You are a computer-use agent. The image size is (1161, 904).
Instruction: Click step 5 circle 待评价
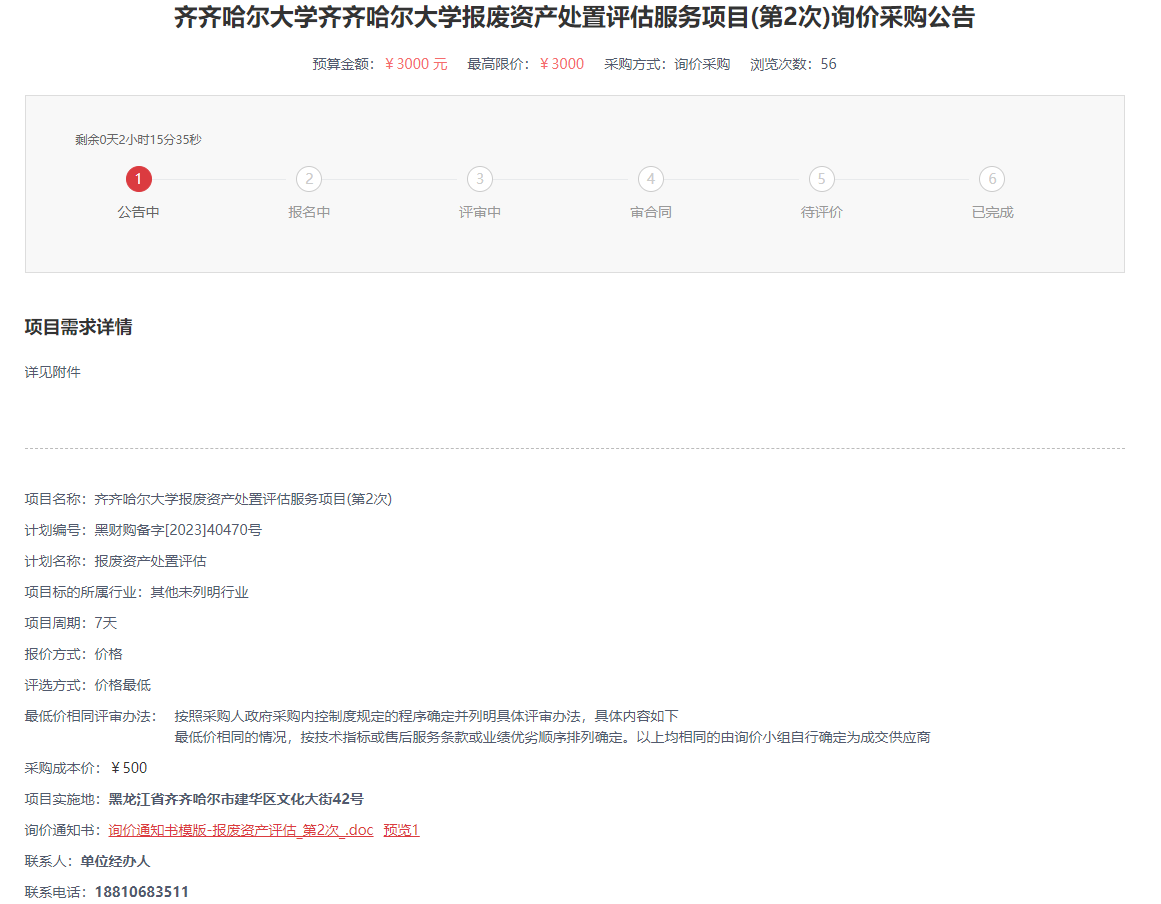pyautogui.click(x=821, y=179)
